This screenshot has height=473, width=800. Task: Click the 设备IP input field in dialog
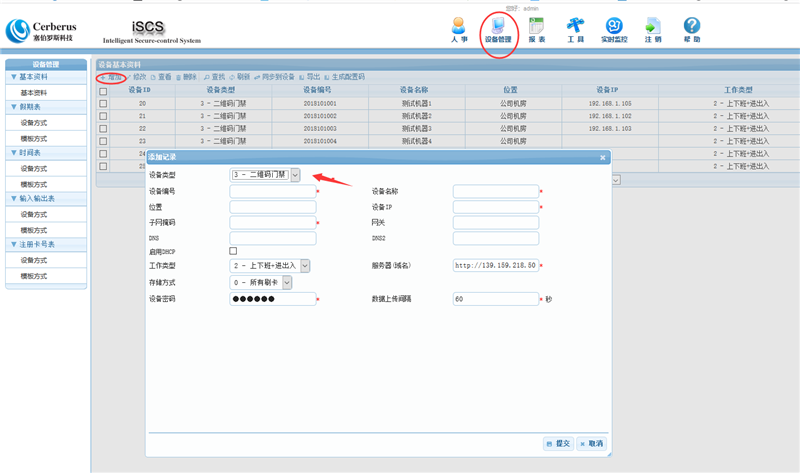[495, 207]
